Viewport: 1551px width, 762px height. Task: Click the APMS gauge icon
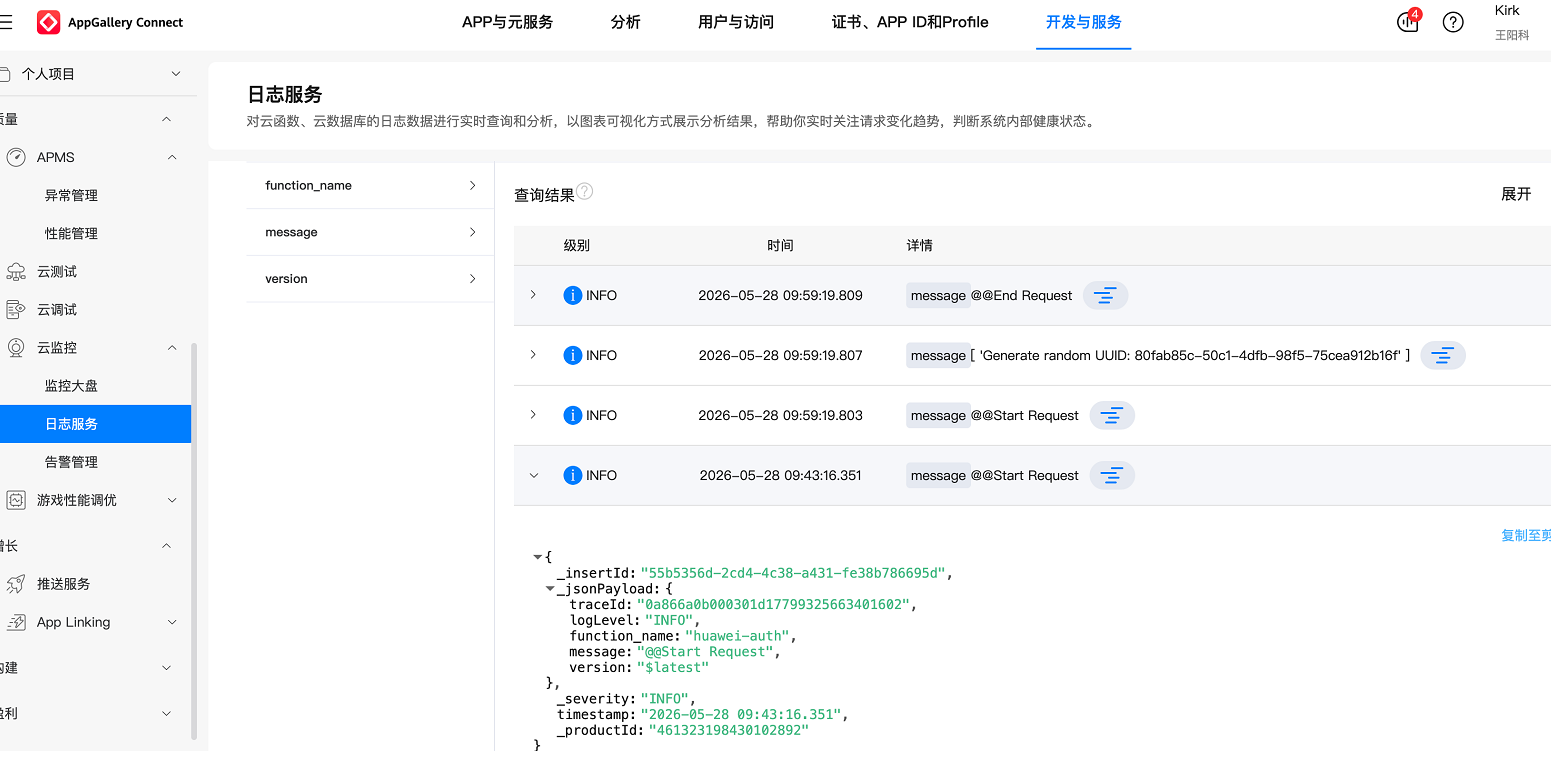16,157
